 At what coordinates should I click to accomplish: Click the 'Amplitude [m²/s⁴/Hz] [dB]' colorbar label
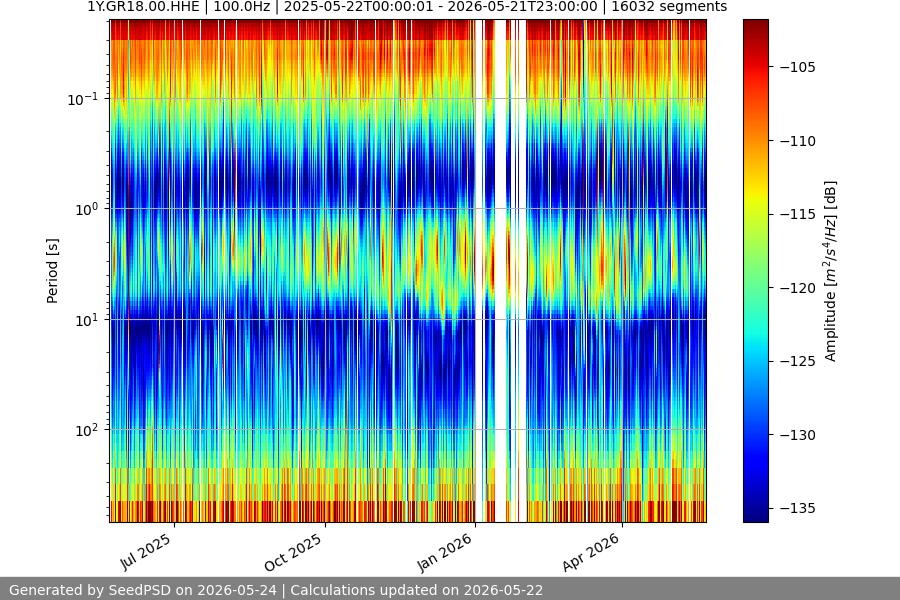tap(831, 271)
